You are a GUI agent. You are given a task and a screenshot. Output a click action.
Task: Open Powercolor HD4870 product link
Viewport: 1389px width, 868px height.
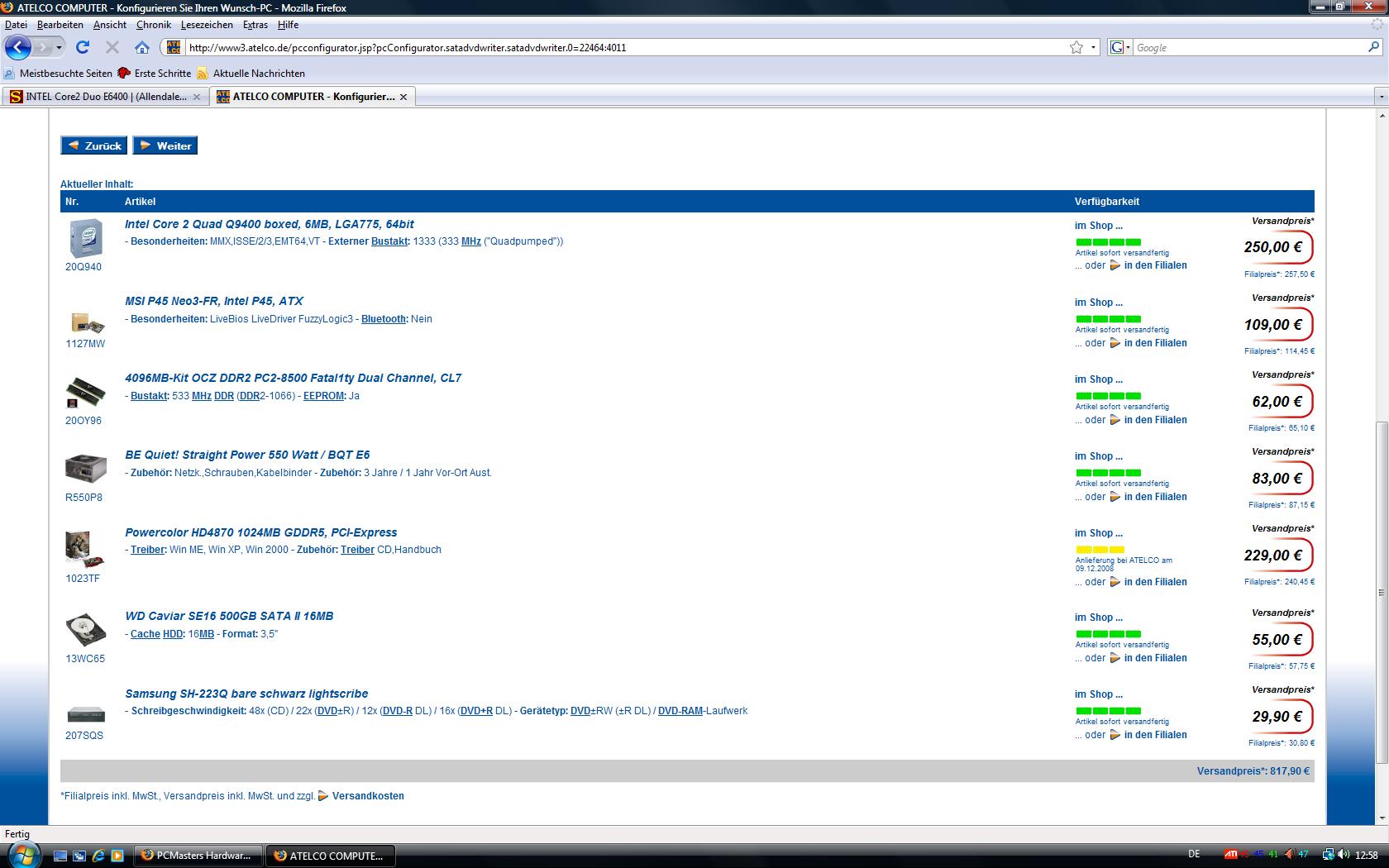tap(260, 532)
